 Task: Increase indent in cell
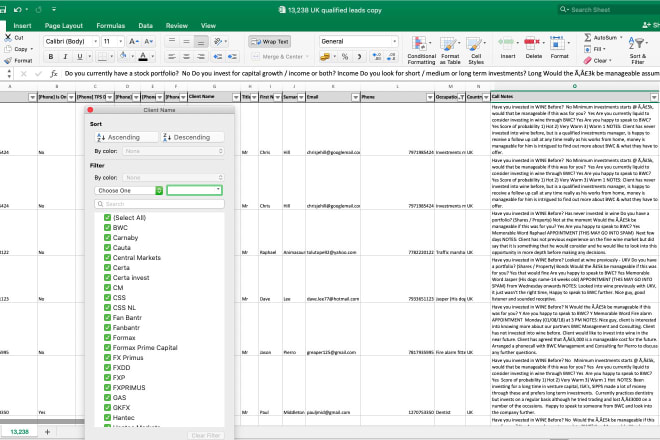[x=232, y=56]
